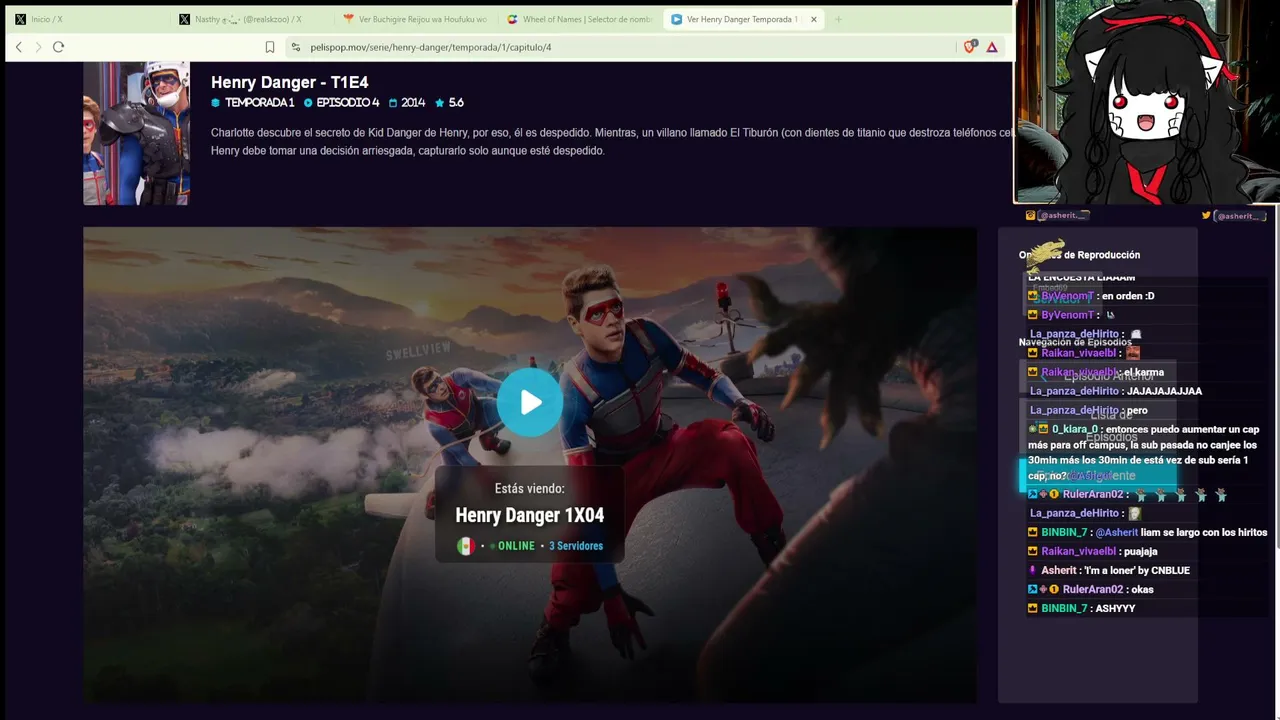1280x720 pixels.
Task: Click the 'Estás viendo:' label
Action: [530, 489]
